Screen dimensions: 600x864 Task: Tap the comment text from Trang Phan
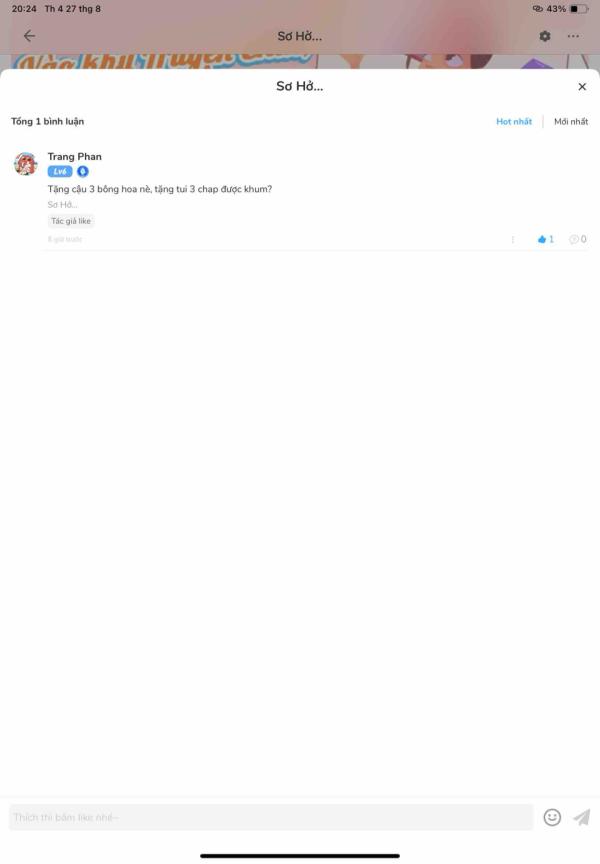(160, 189)
